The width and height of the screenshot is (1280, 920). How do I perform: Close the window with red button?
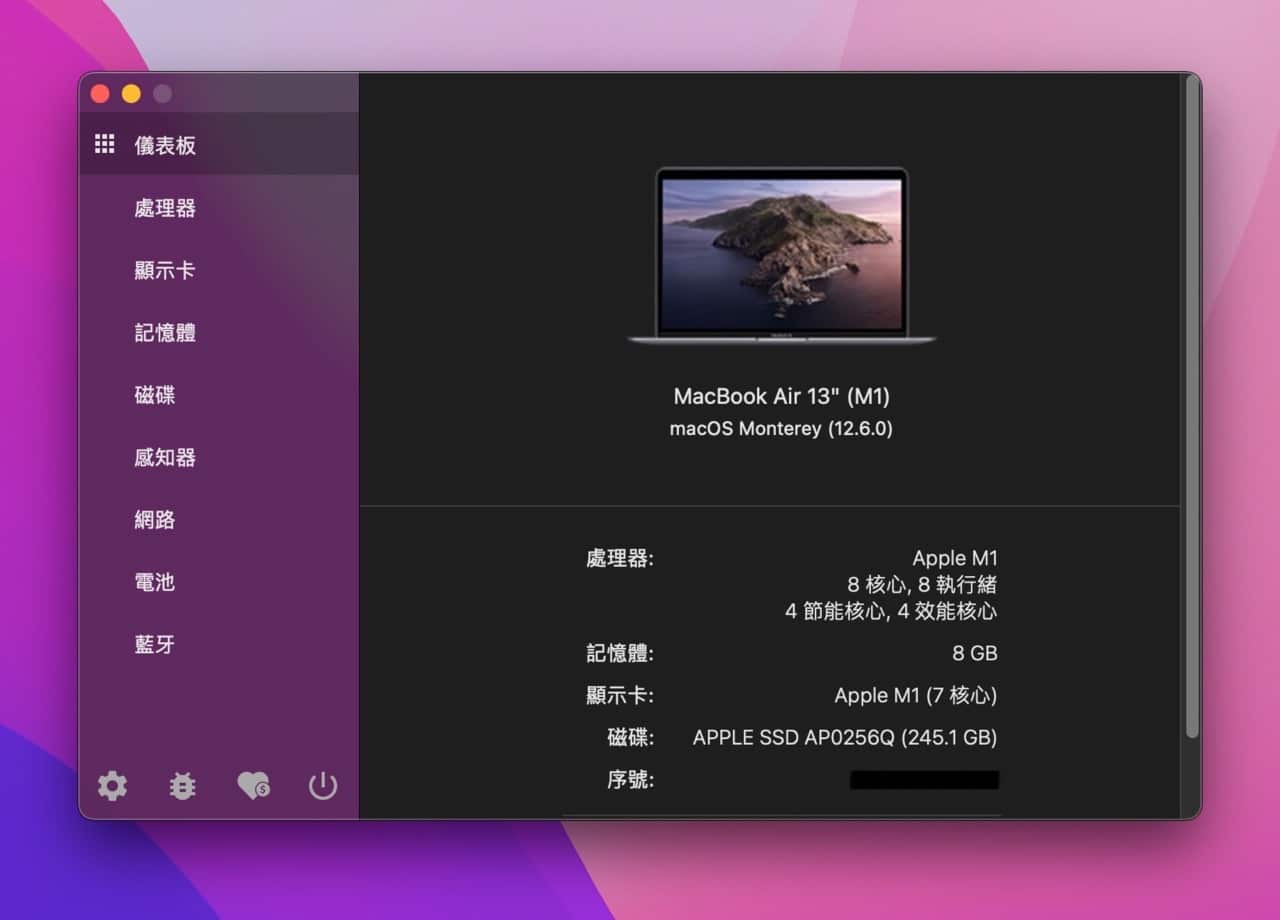pyautogui.click(x=100, y=94)
